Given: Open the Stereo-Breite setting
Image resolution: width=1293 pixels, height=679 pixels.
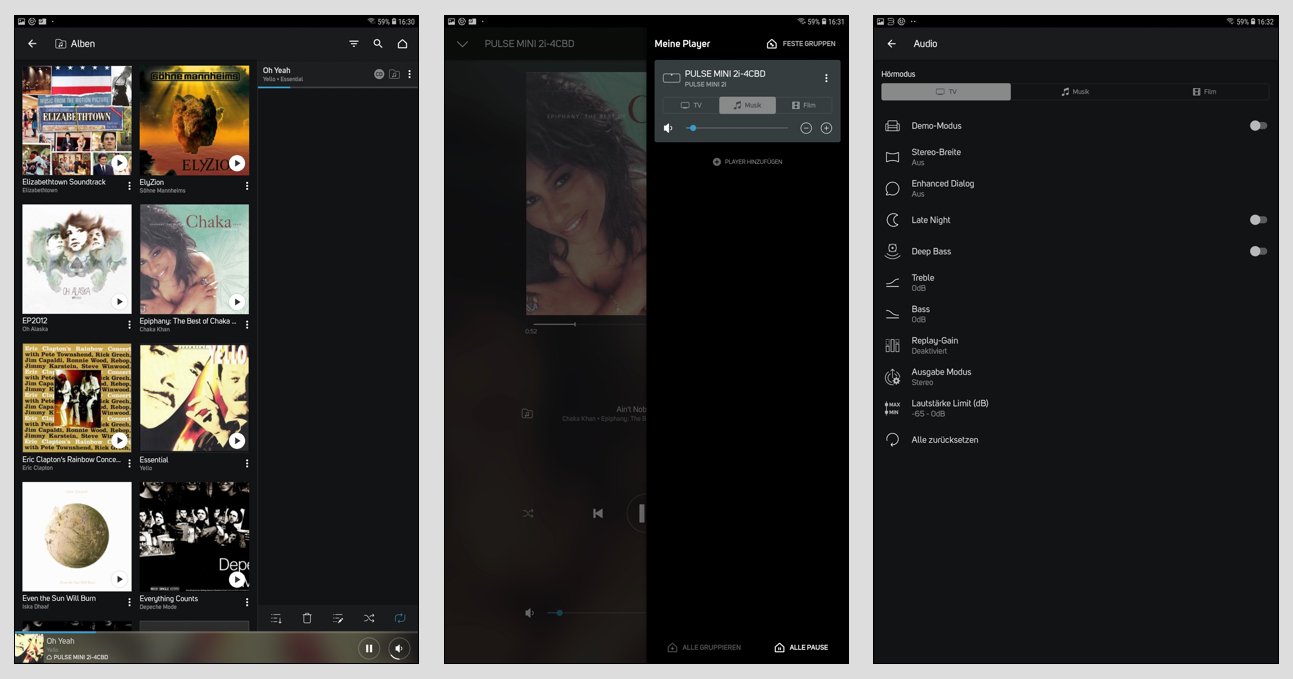Looking at the screenshot, I should point(1075,157).
